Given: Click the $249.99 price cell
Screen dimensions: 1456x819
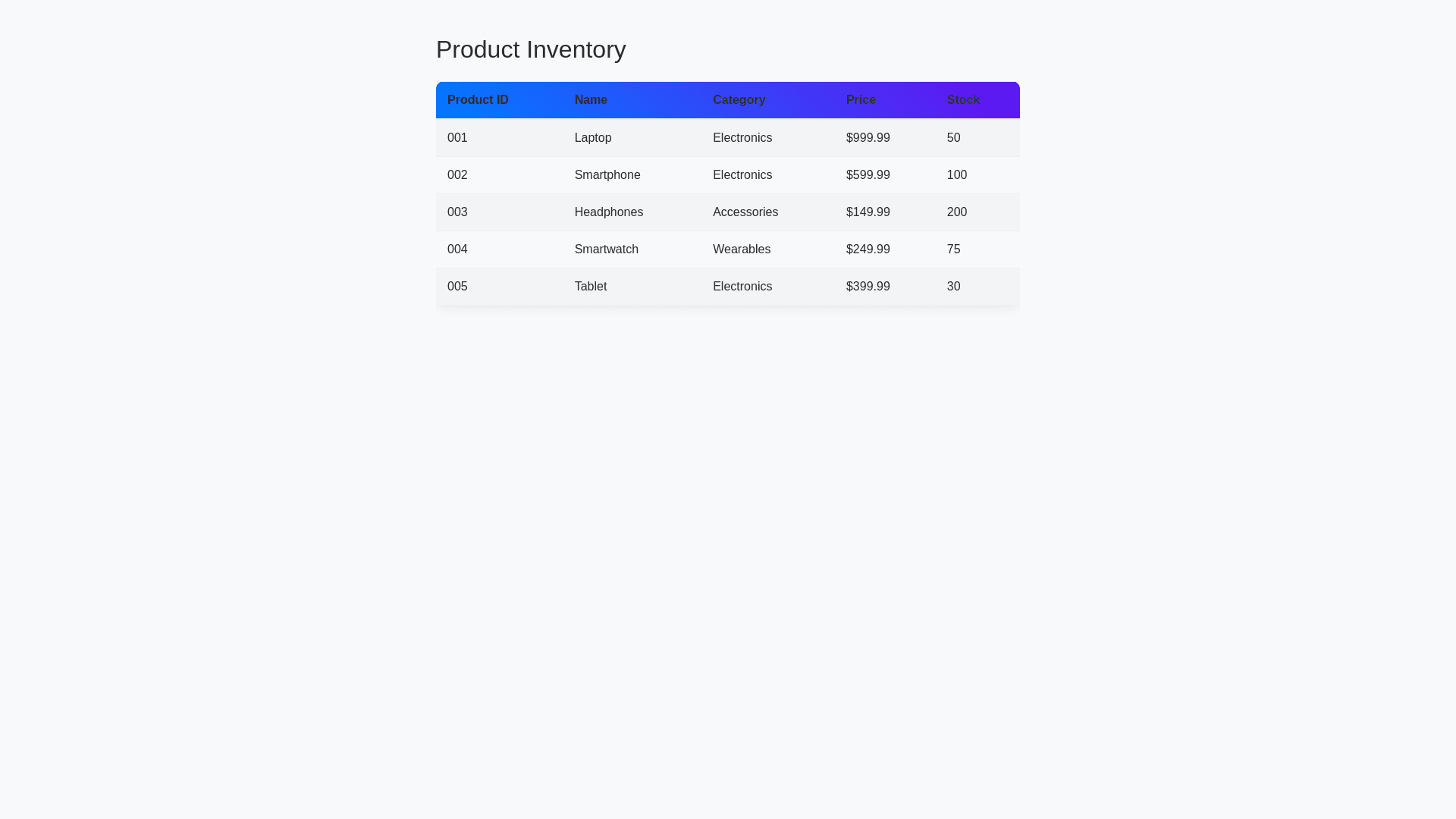Looking at the screenshot, I should pos(868,249).
